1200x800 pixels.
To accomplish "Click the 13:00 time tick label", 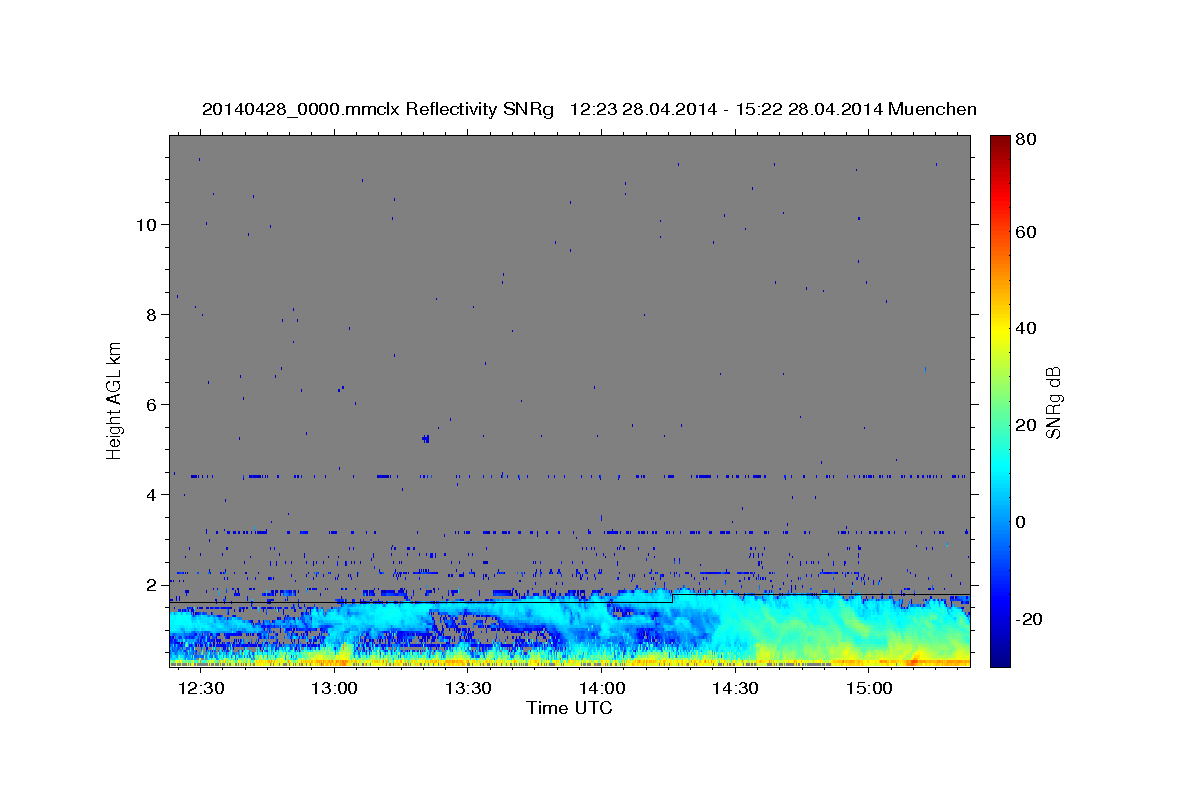I will (334, 689).
